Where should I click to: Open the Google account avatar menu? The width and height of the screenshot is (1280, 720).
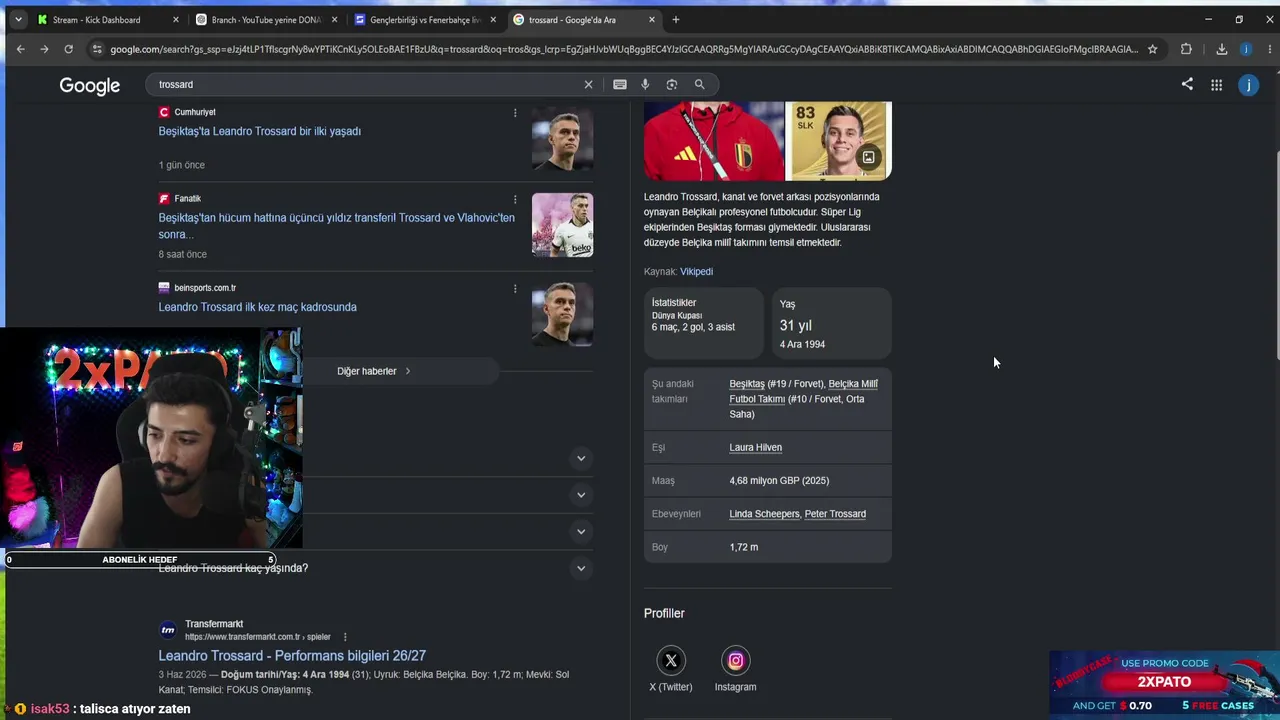tap(1248, 85)
